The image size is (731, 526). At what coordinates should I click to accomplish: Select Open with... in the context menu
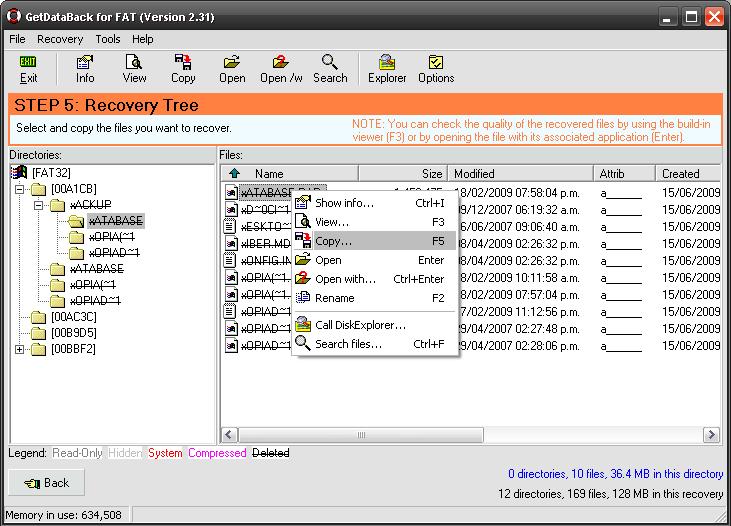click(x=374, y=279)
